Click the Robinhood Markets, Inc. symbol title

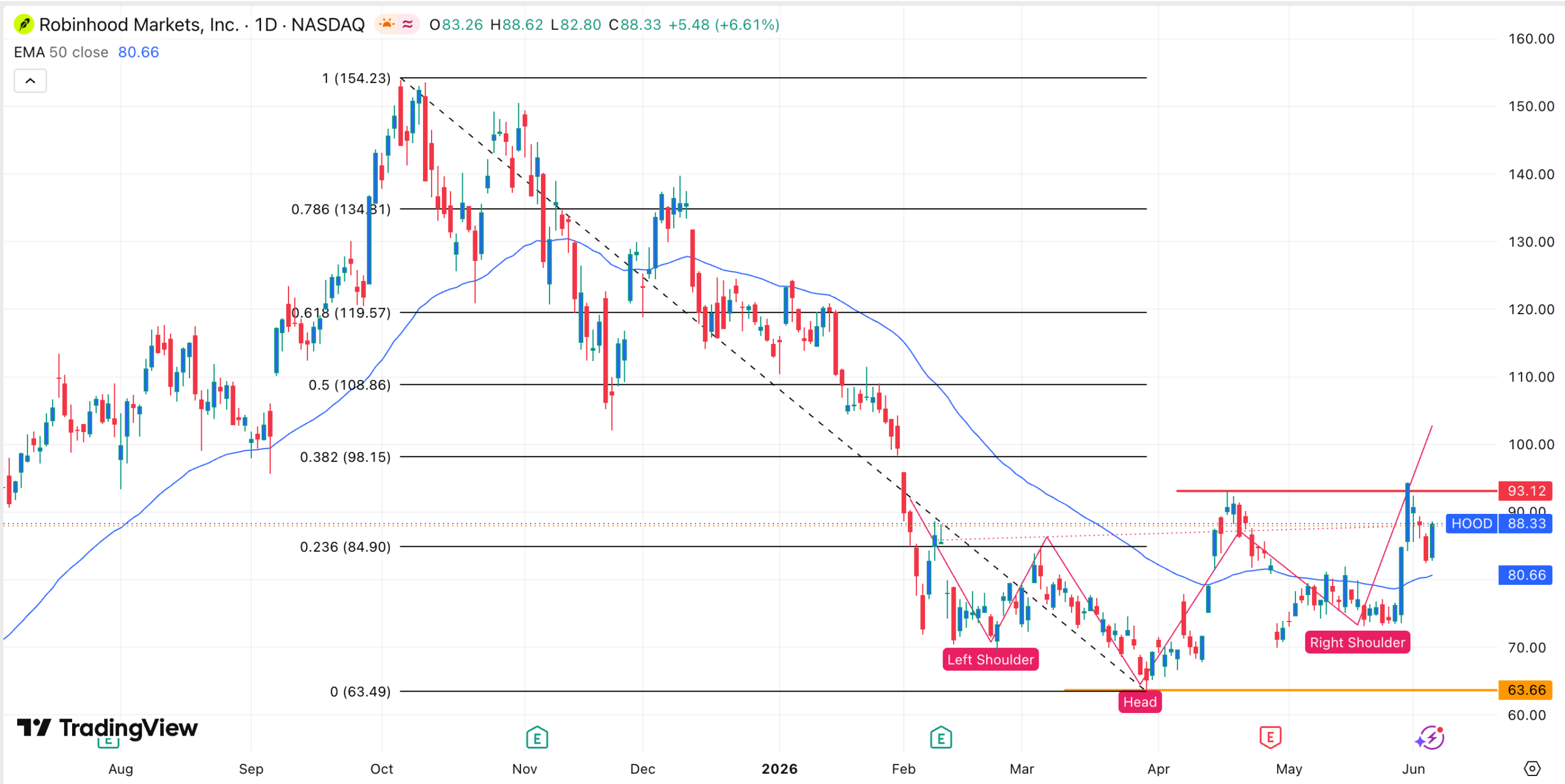pyautogui.click(x=139, y=24)
